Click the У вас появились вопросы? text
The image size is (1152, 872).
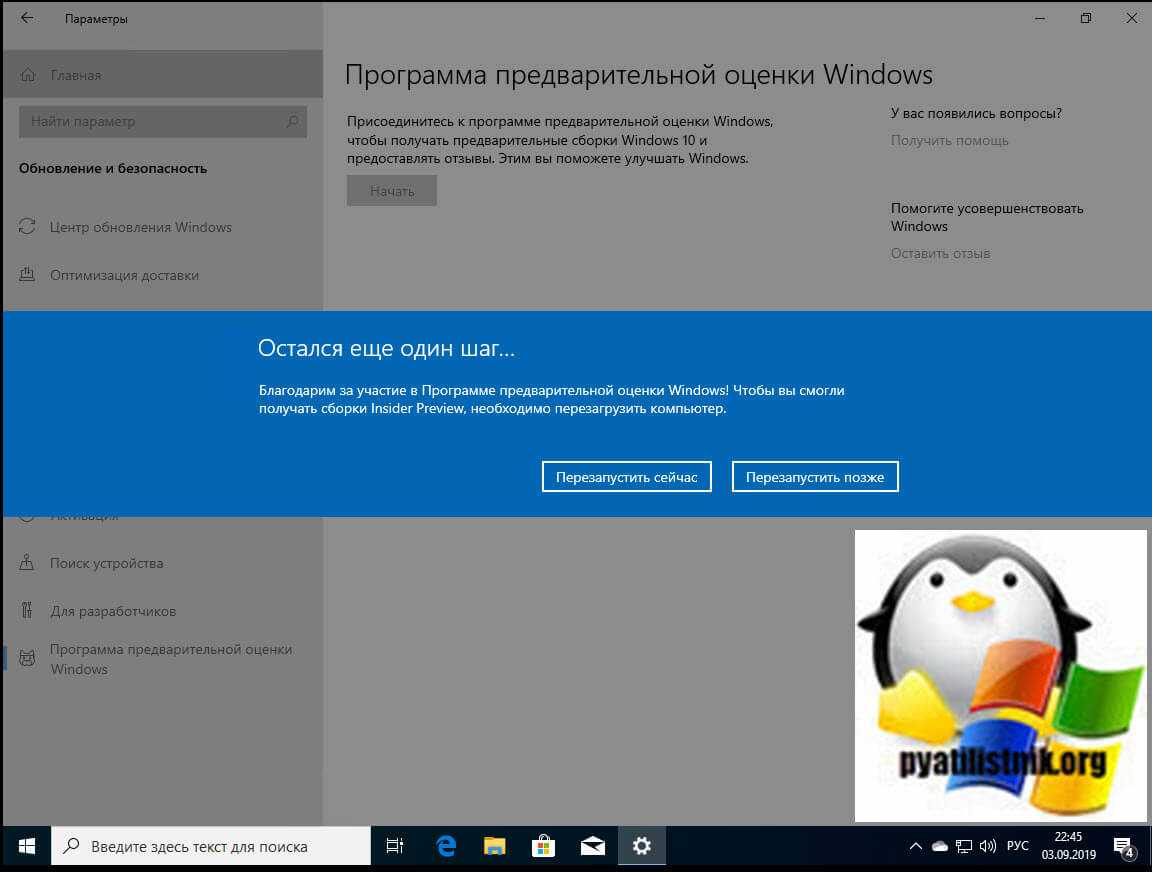(976, 113)
